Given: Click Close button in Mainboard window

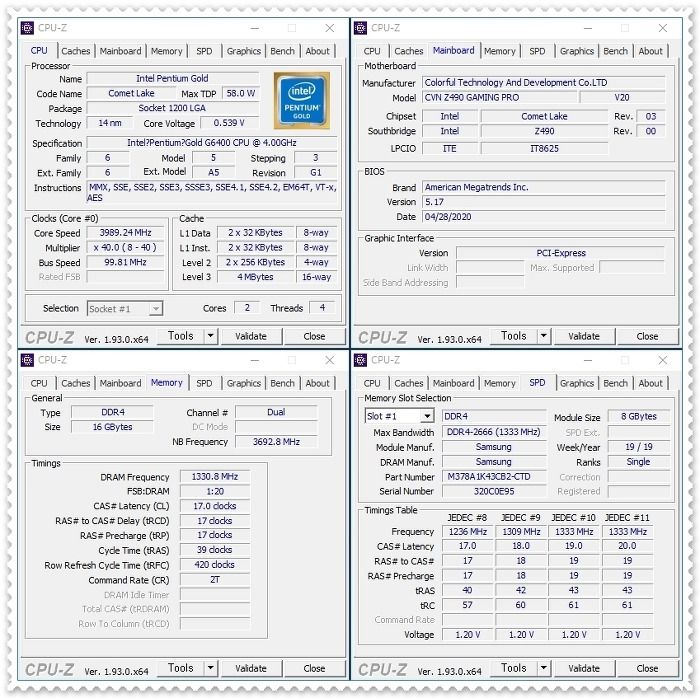Looking at the screenshot, I should click(647, 336).
